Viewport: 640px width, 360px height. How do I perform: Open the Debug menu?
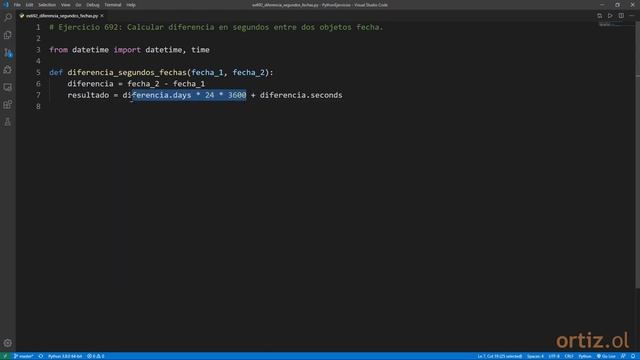click(93, 5)
